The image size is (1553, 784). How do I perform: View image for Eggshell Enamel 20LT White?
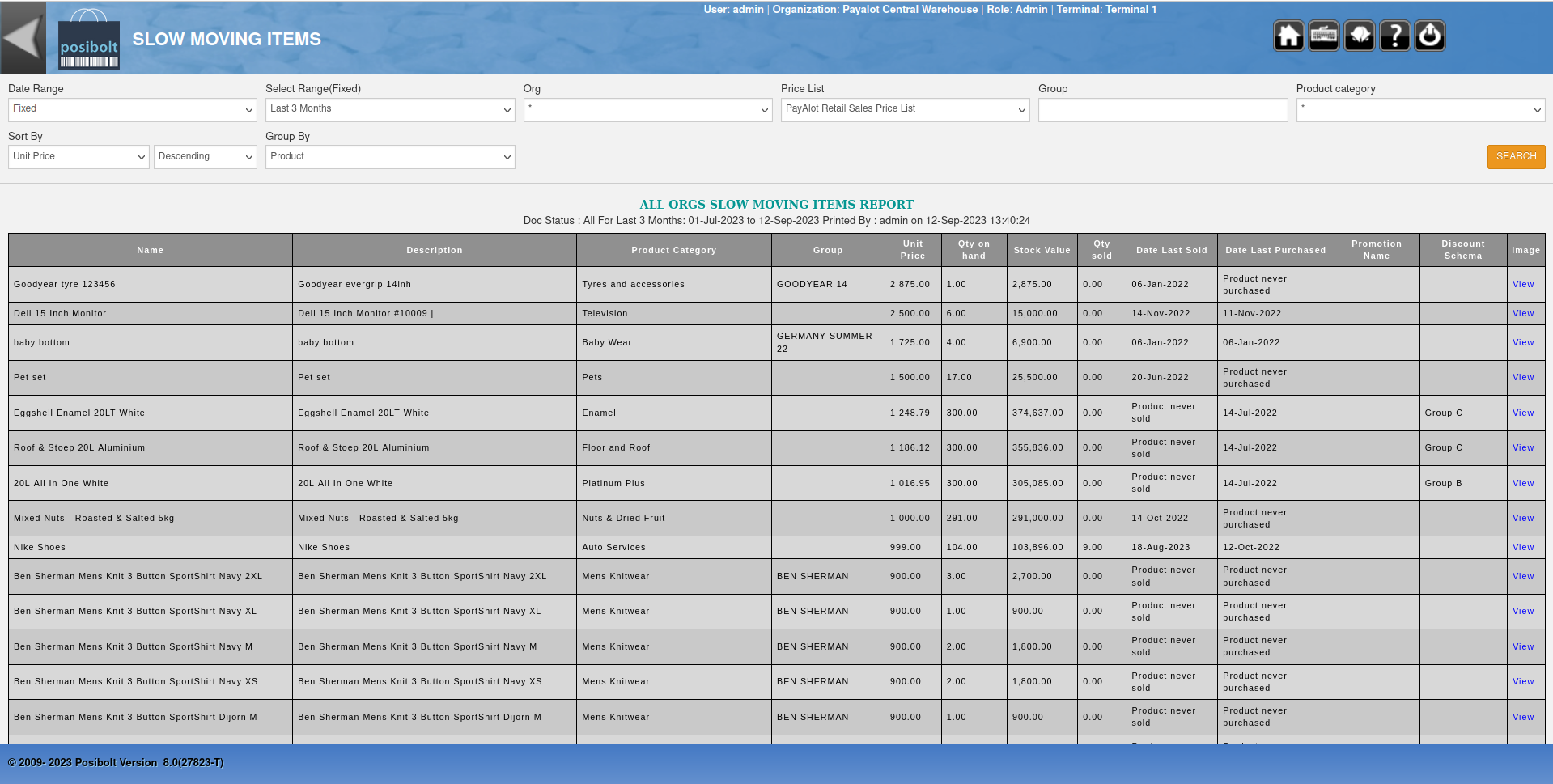(x=1523, y=413)
